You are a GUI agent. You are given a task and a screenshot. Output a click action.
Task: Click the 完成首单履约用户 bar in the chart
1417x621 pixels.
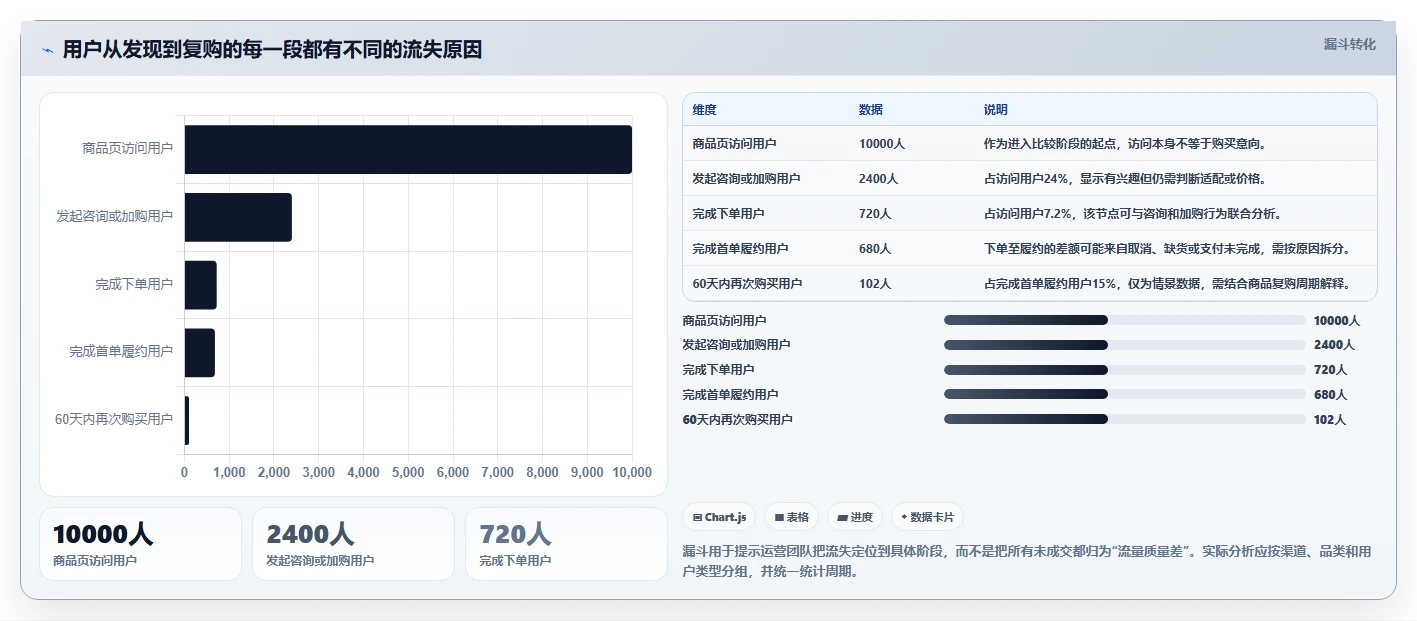(x=200, y=353)
